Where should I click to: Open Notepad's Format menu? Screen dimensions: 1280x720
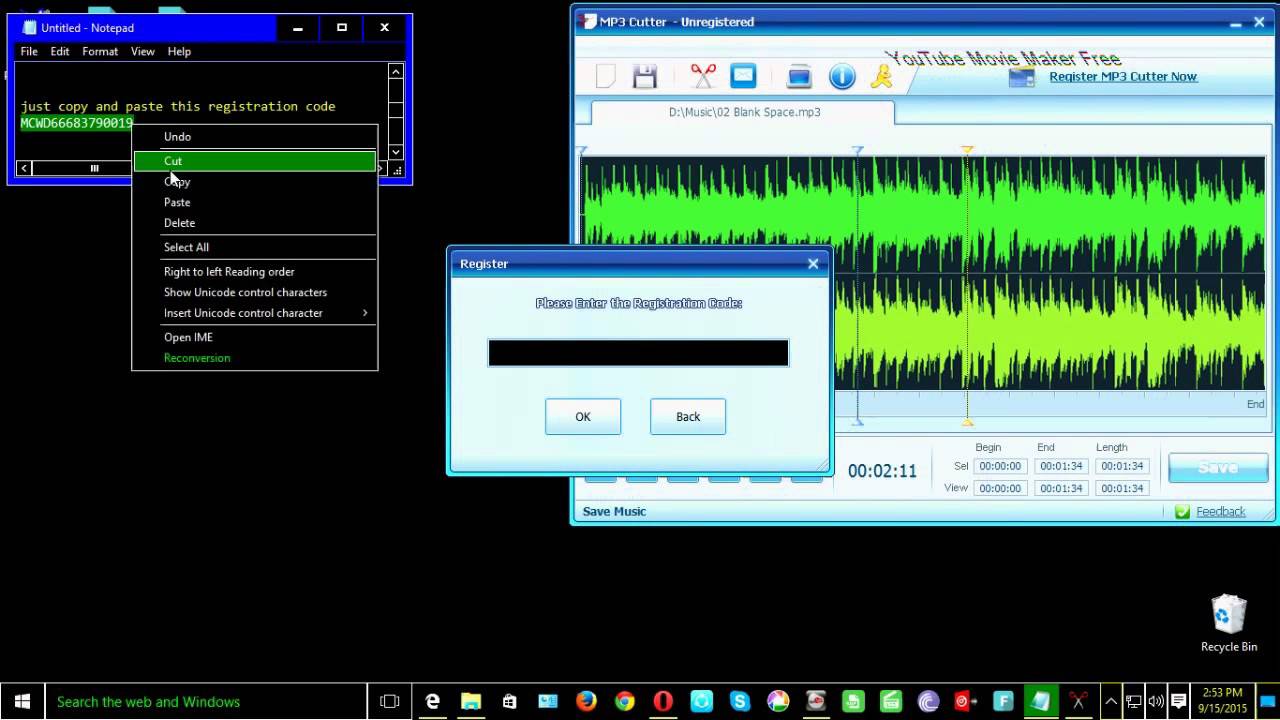pos(100,51)
